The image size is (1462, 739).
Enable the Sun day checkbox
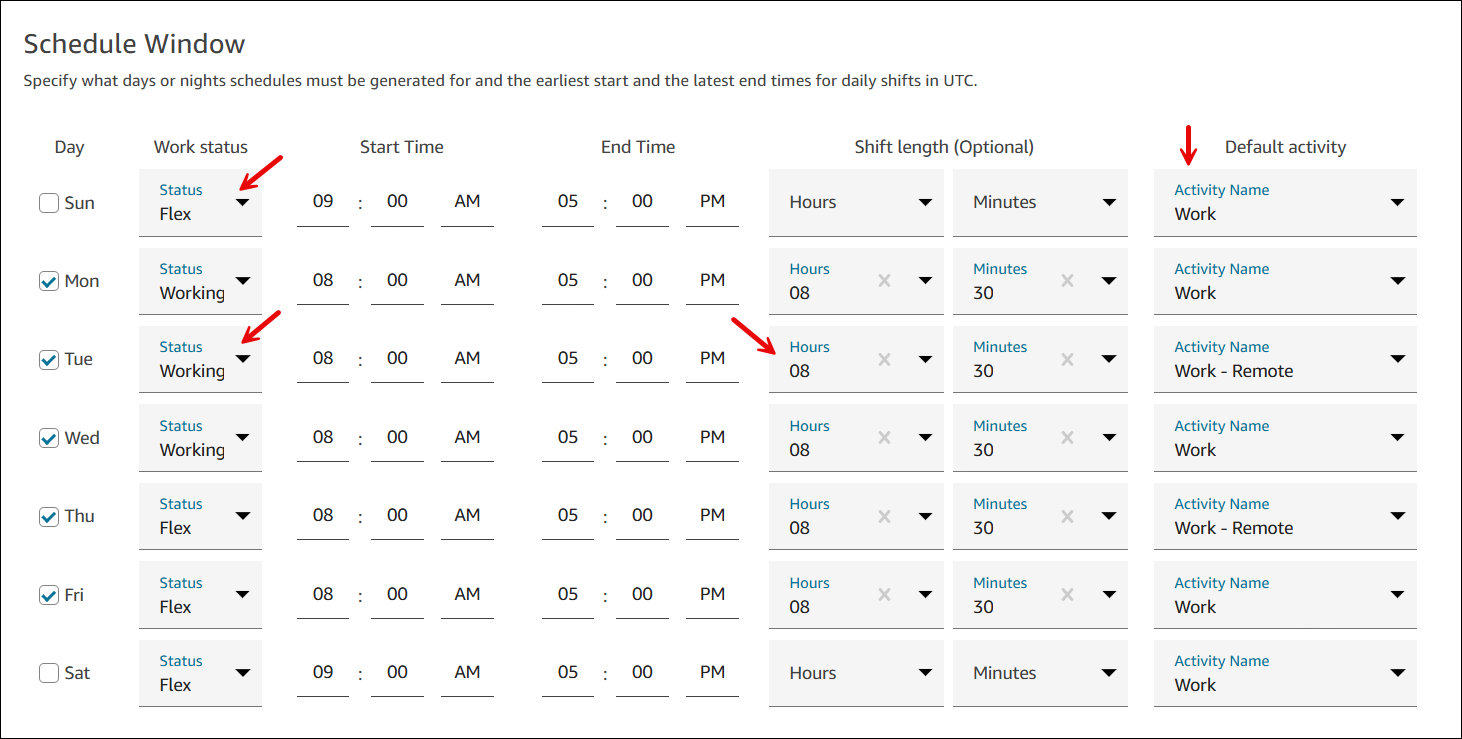point(49,203)
